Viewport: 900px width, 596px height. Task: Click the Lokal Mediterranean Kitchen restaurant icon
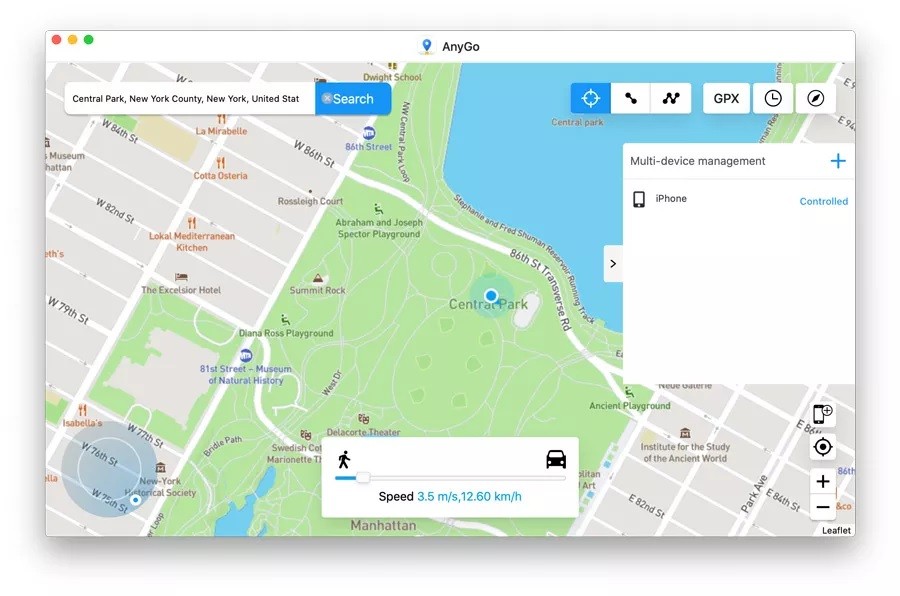tap(192, 223)
